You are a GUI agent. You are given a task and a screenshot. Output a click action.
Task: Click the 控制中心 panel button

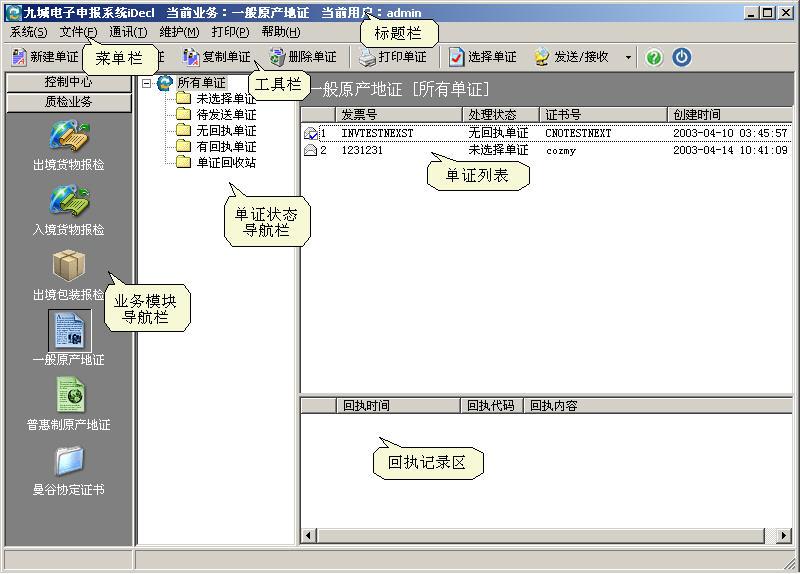(x=68, y=82)
